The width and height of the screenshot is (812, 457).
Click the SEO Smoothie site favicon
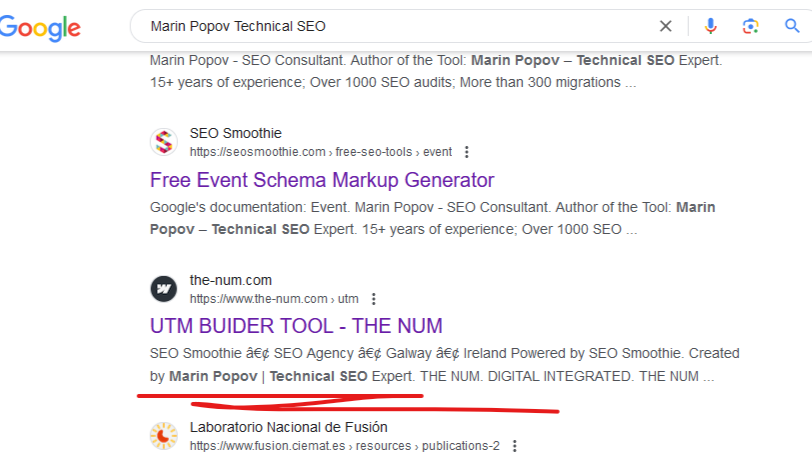(164, 142)
